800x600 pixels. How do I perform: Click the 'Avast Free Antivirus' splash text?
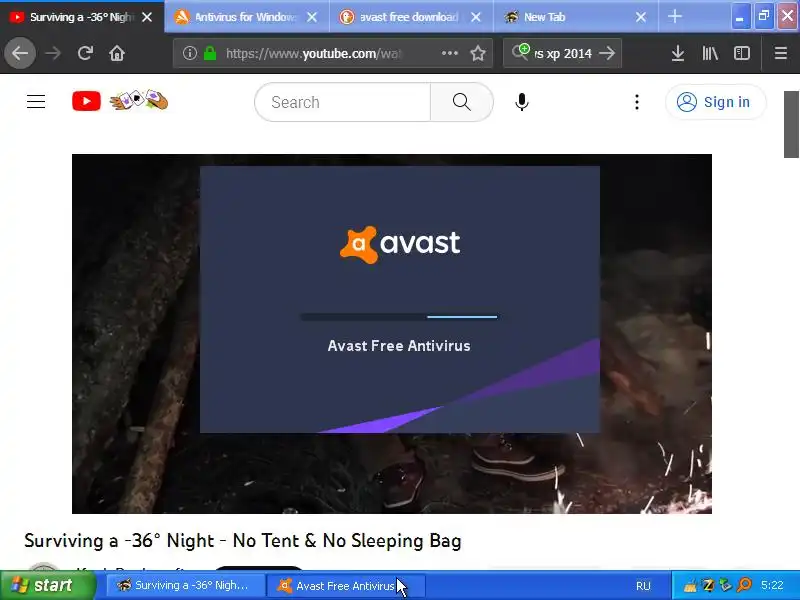399,345
